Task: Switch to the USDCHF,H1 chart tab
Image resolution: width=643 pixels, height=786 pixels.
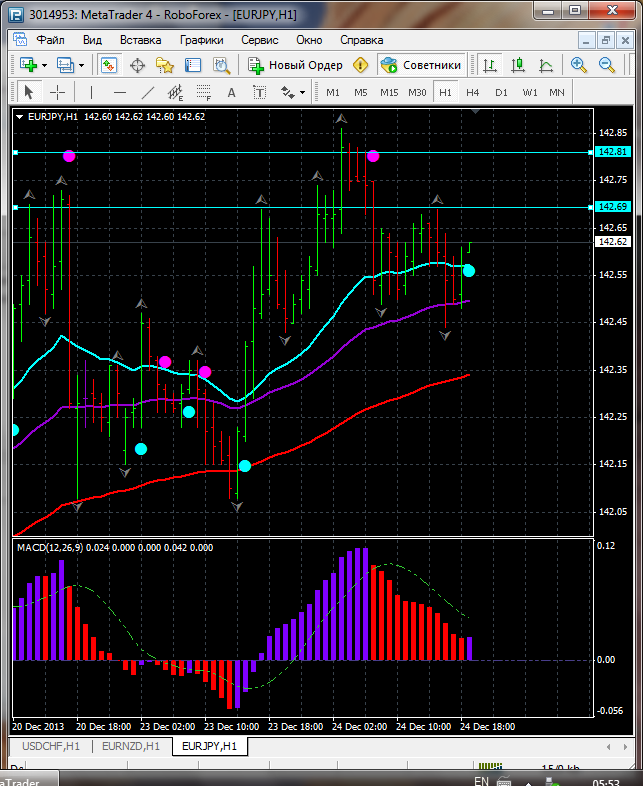Action: click(x=50, y=746)
